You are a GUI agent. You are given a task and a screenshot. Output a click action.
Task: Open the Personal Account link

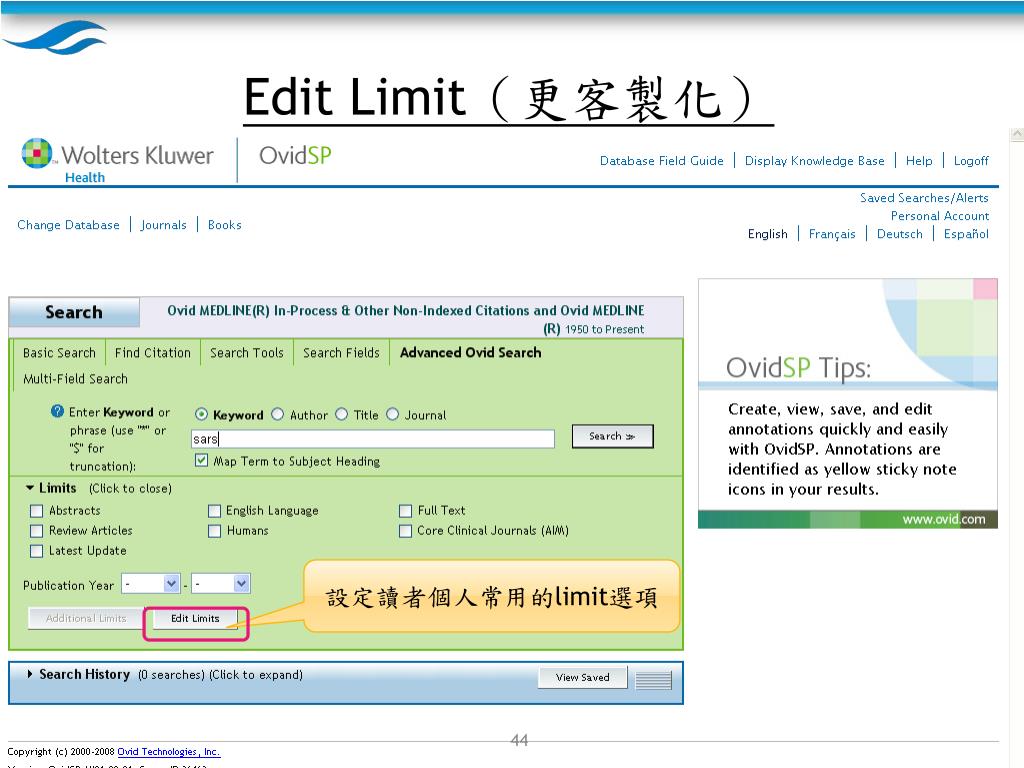pyautogui.click(x=940, y=216)
